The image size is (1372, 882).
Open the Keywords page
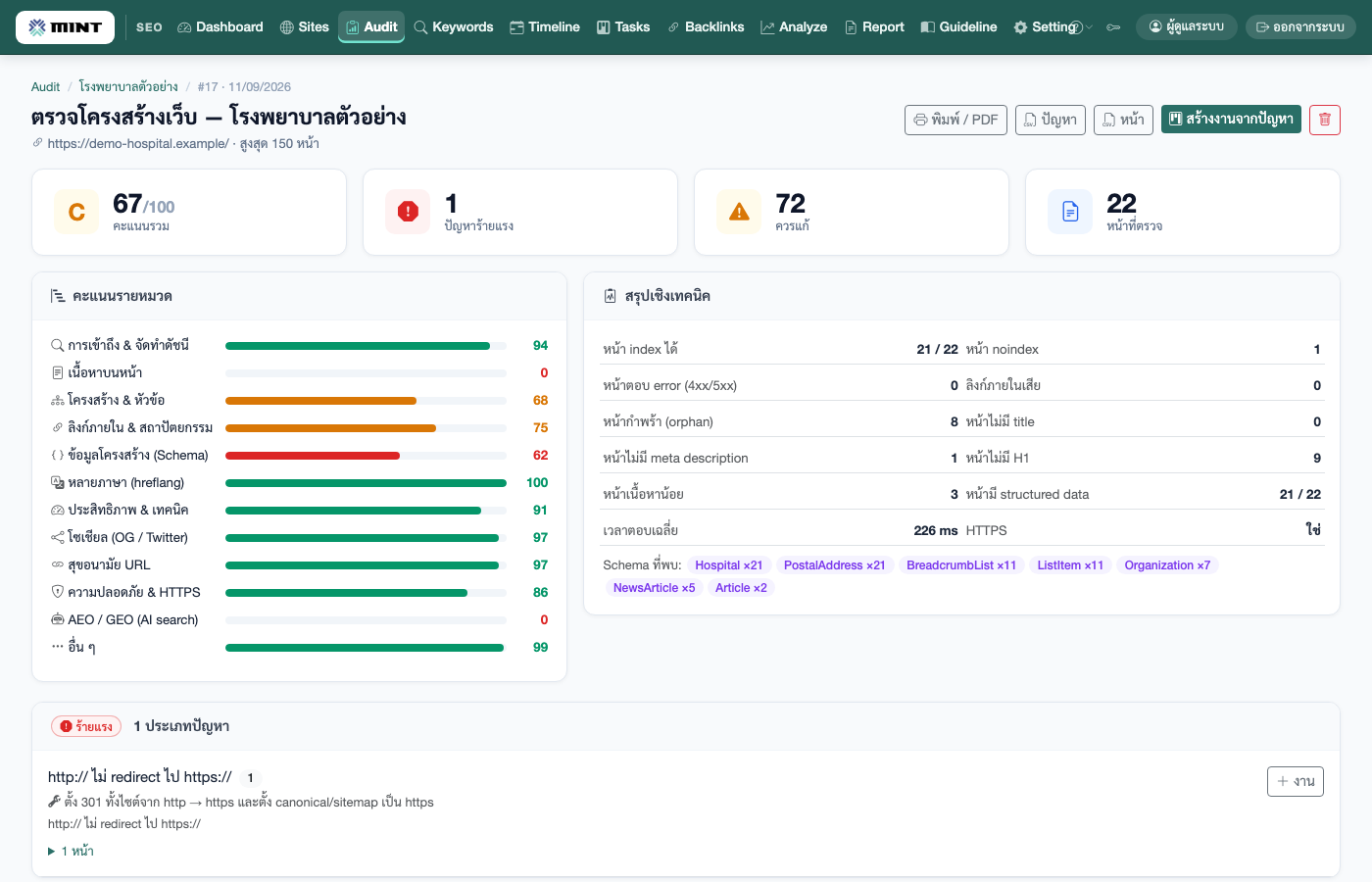(454, 27)
